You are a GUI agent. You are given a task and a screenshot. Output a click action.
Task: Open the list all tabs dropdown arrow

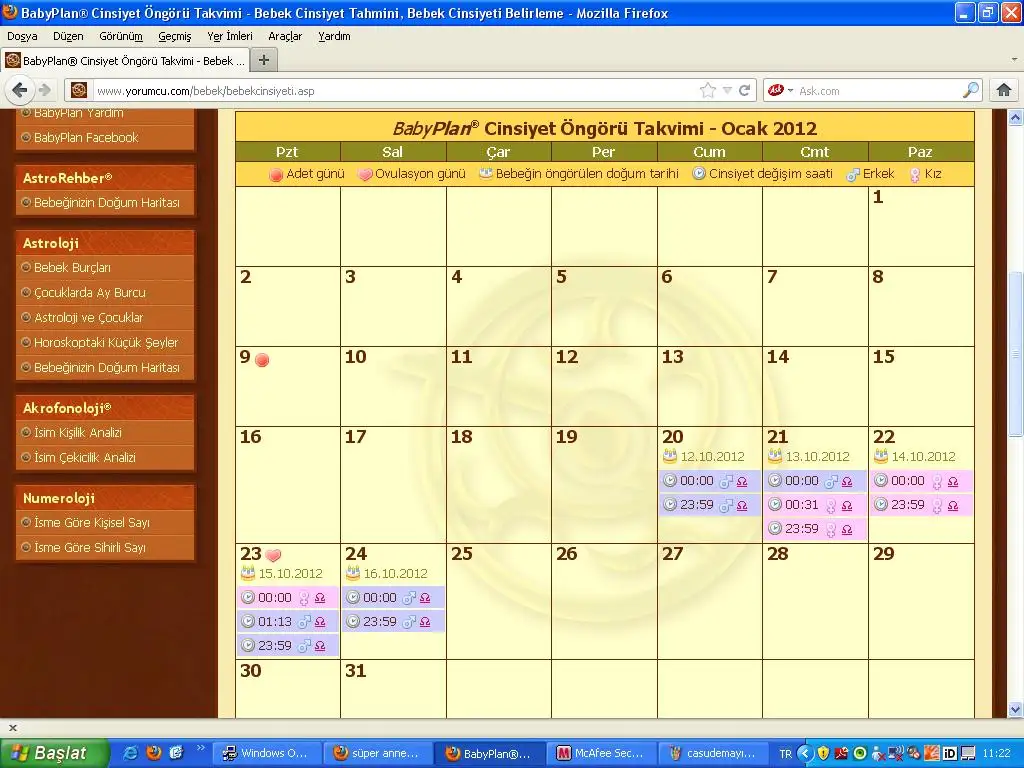1014,59
